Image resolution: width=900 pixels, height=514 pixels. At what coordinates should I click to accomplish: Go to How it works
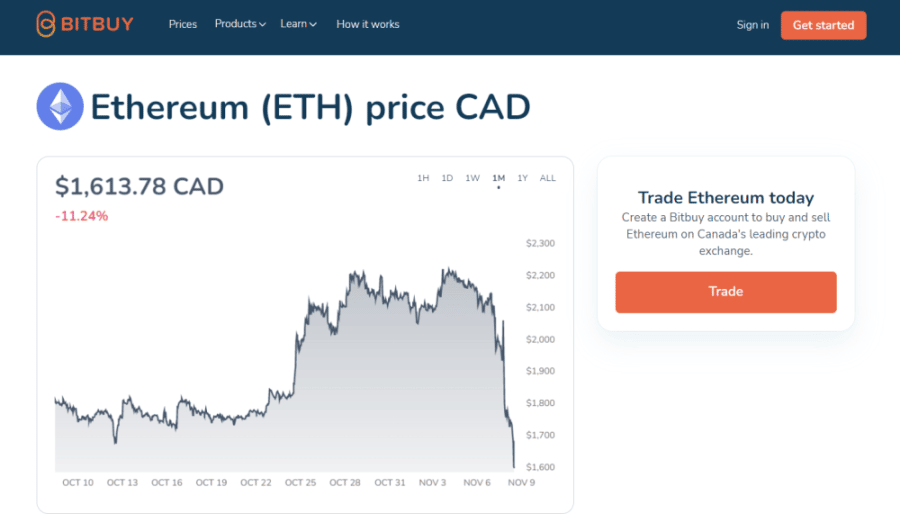367,24
